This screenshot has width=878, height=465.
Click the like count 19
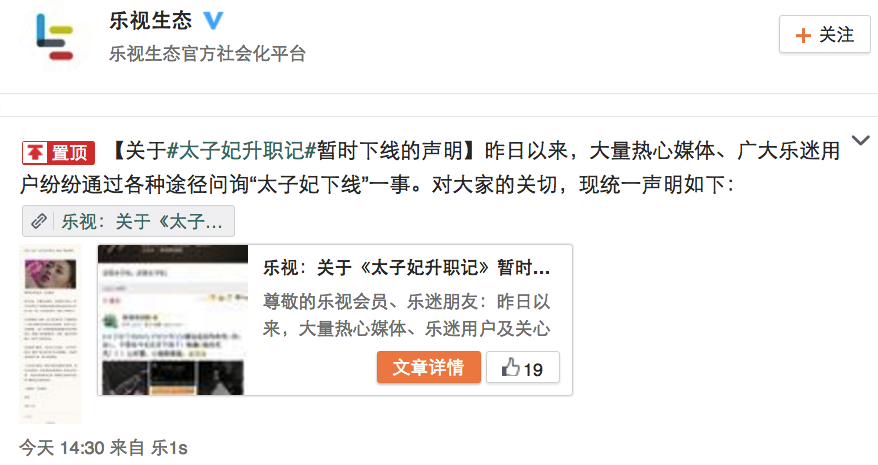click(533, 370)
